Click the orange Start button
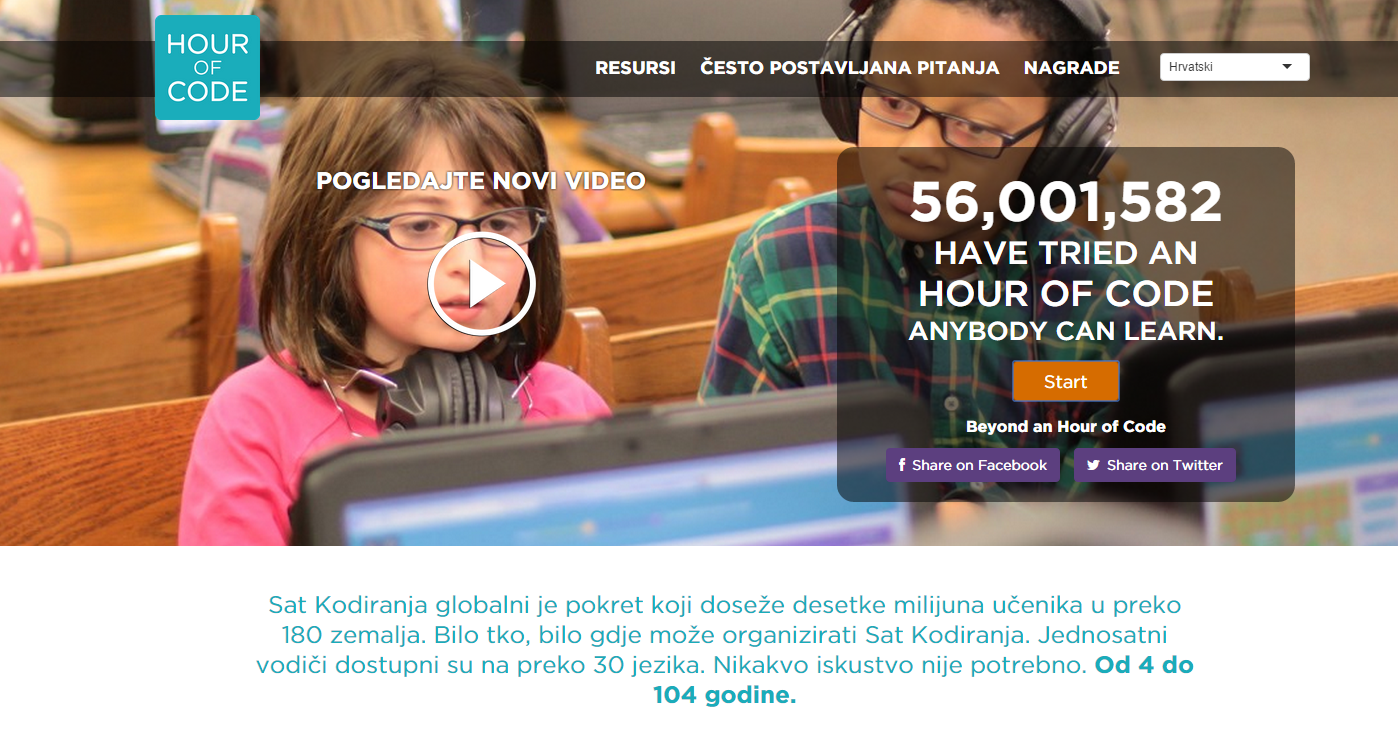 [x=1065, y=381]
